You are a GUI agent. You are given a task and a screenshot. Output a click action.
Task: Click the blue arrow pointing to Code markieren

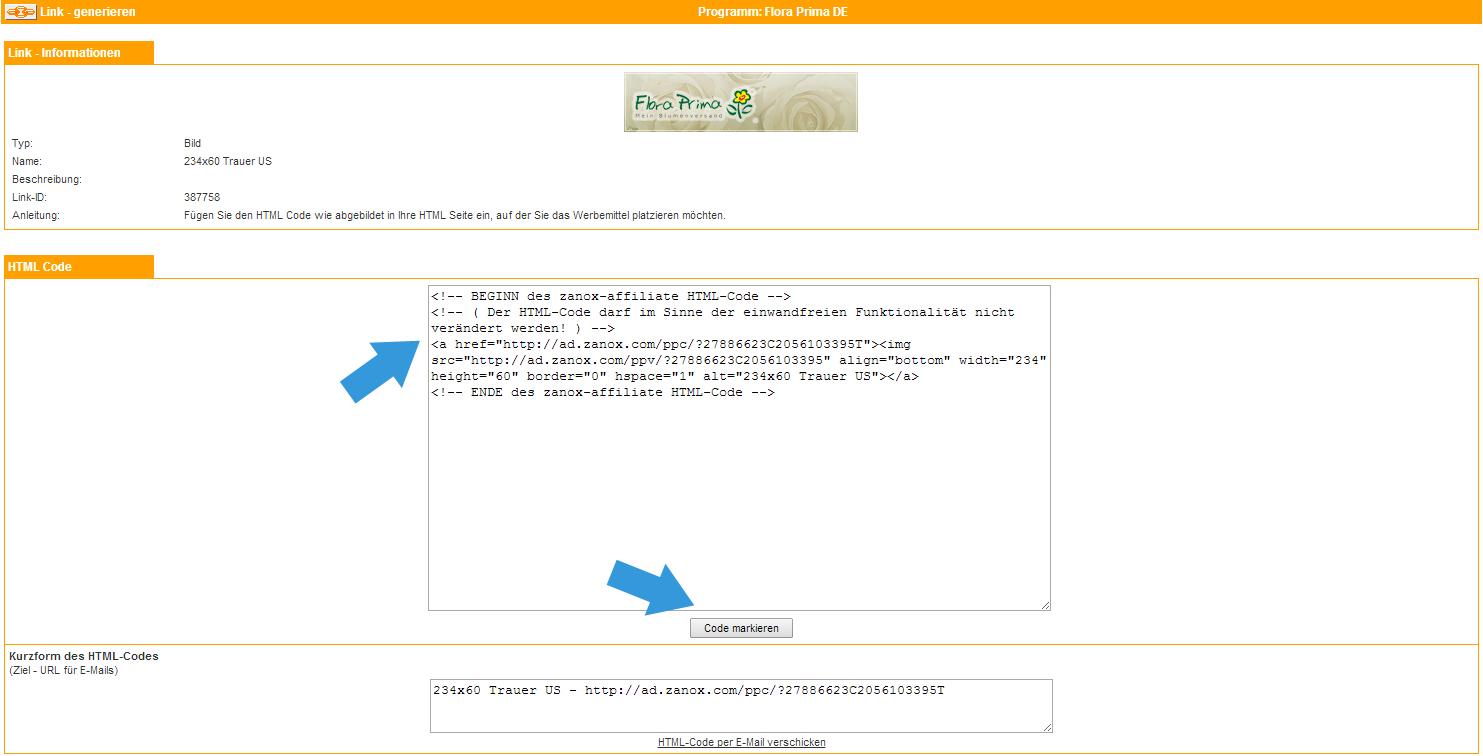646,585
